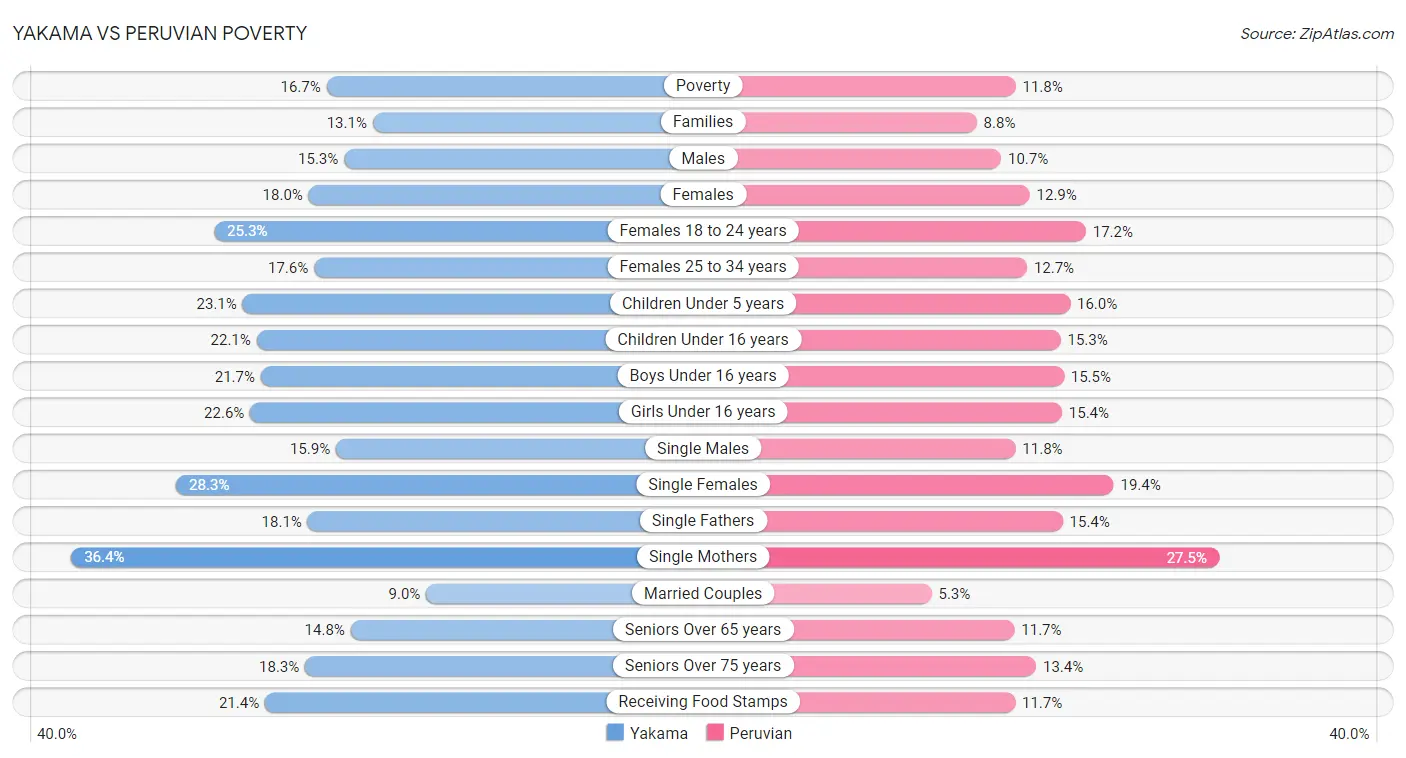Viewport: 1406px width, 758px height.
Task: Click the Receiving Food Stamps label
Action: (703, 702)
